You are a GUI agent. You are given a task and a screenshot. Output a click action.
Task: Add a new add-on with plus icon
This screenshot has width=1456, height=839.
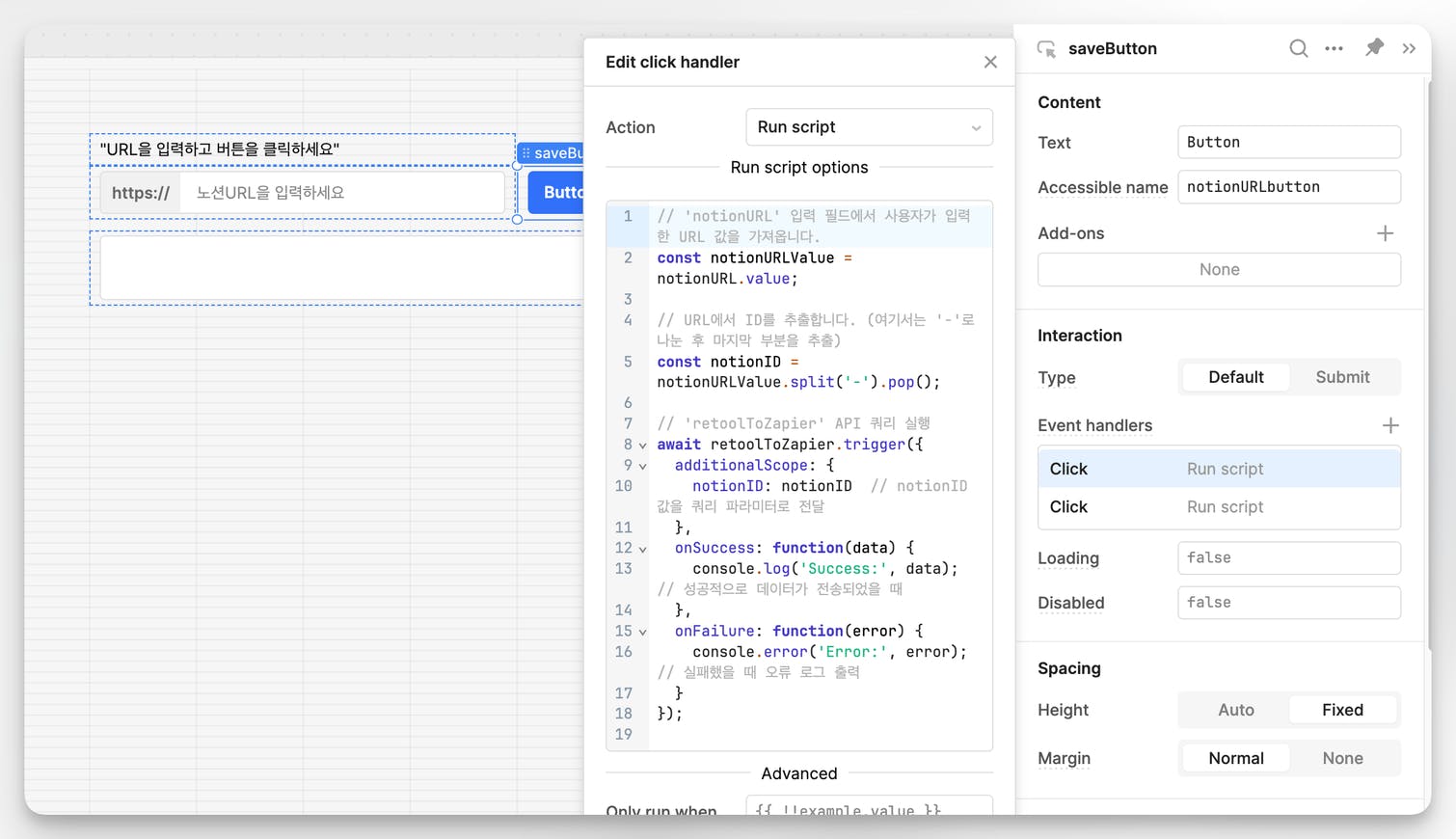(1385, 233)
